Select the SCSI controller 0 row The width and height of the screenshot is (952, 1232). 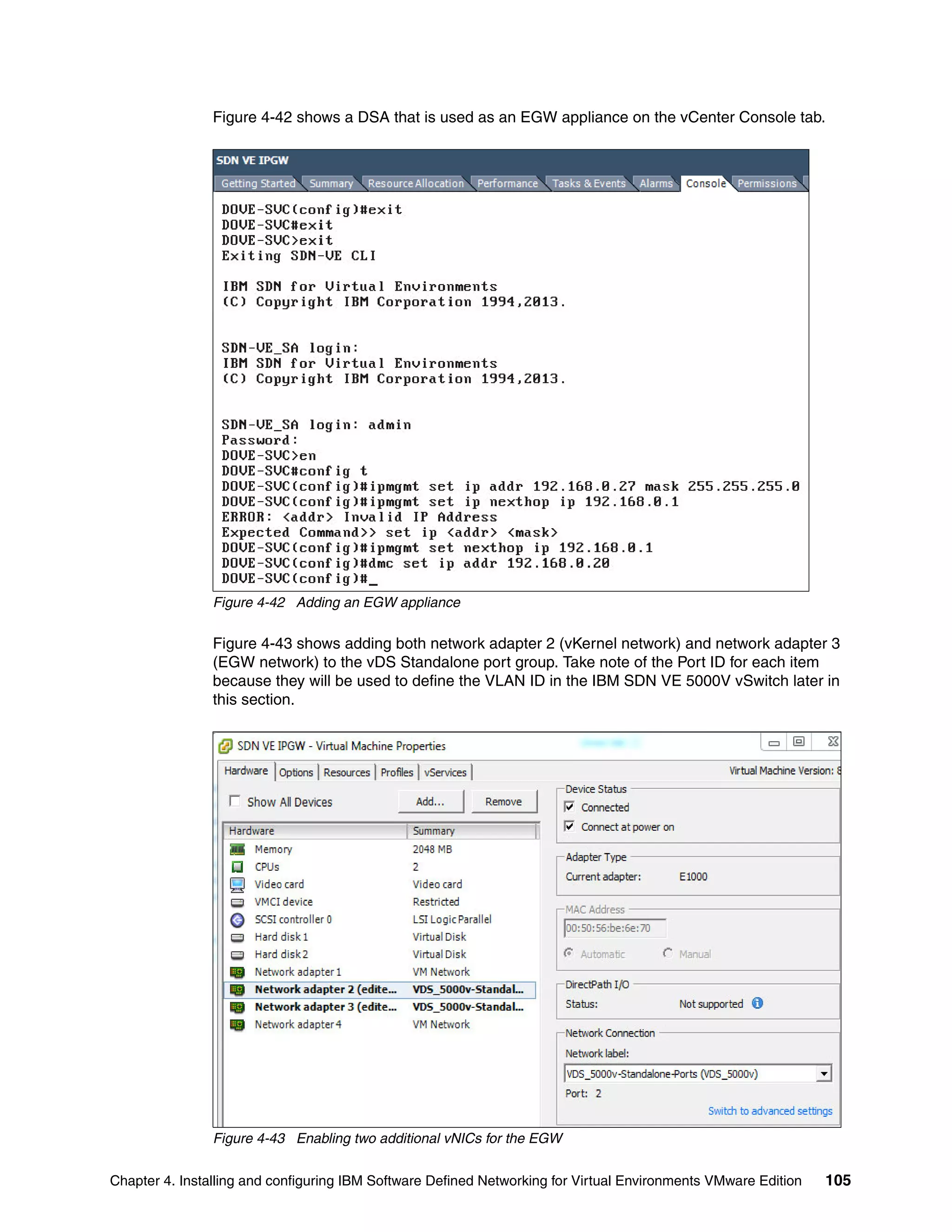click(x=380, y=920)
